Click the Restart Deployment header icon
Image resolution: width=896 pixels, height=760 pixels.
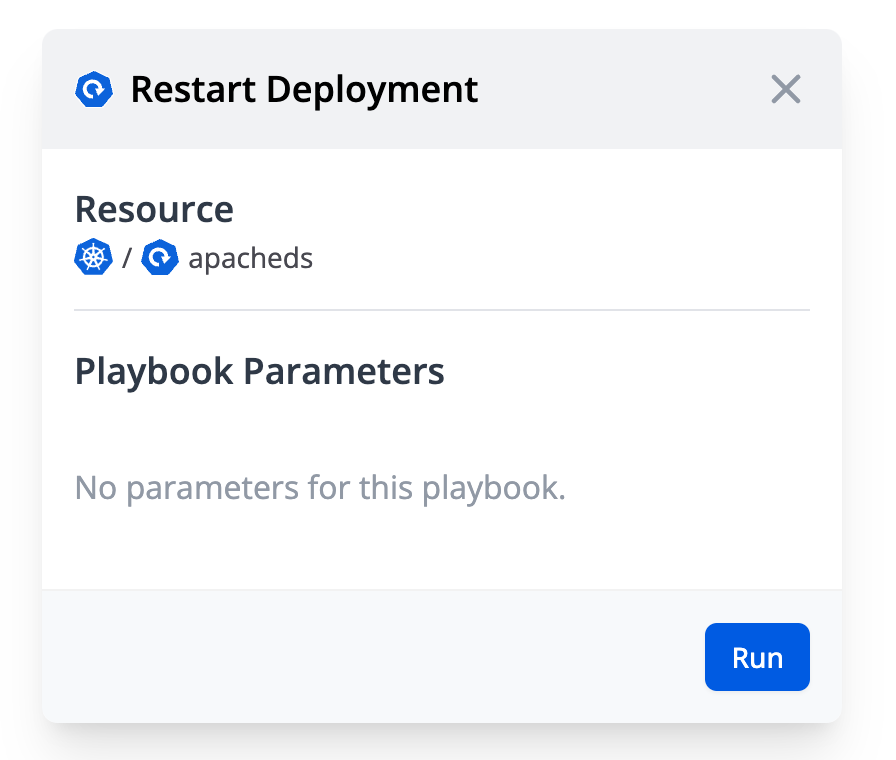94,90
